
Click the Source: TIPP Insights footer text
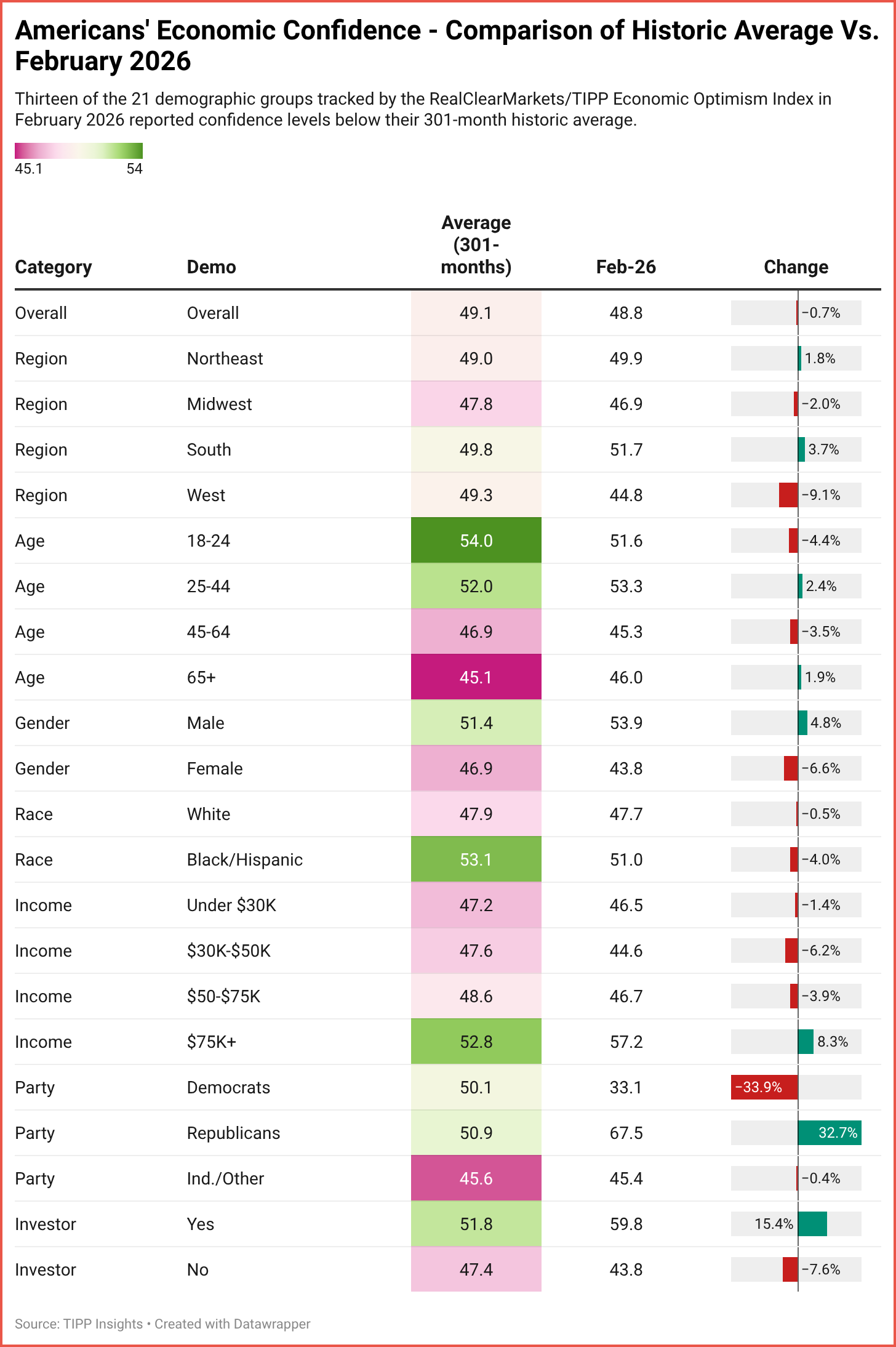[x=78, y=1324]
